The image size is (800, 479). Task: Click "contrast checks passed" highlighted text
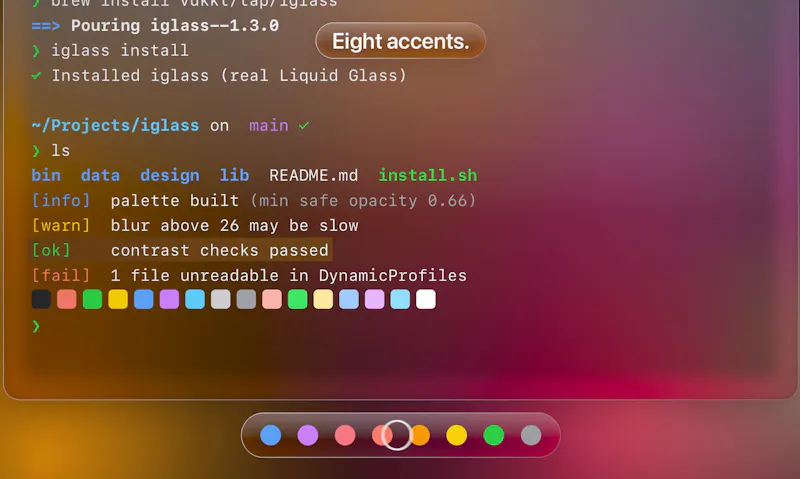(x=220, y=250)
